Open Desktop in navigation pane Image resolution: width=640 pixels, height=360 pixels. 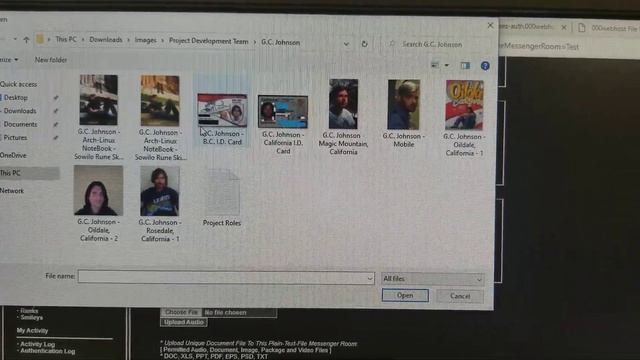(16, 98)
